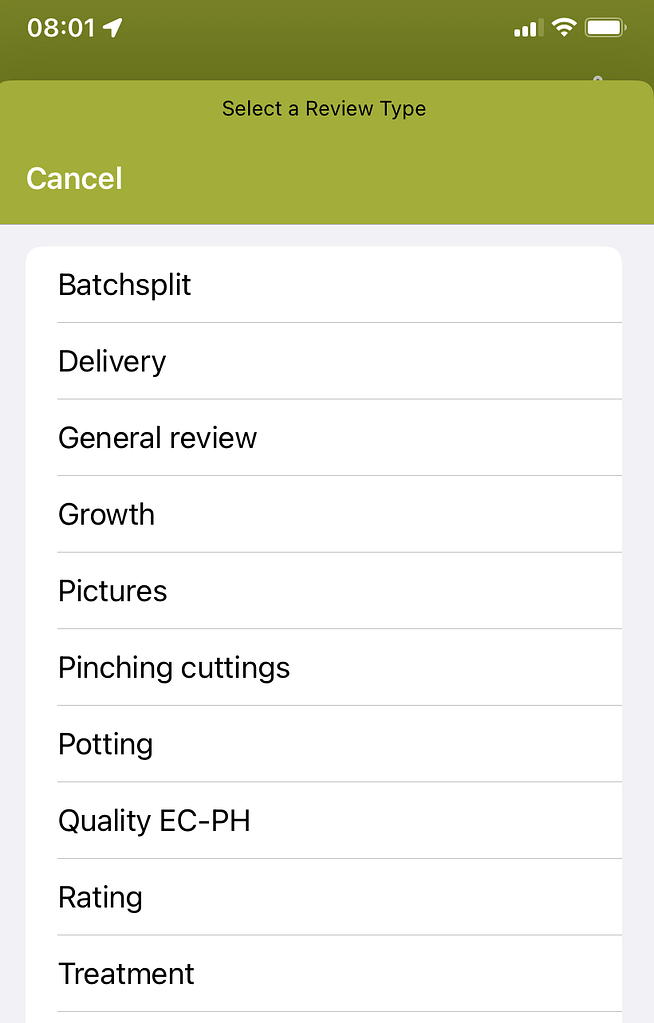Tap the empty header area right of Cancel
Image resolution: width=654 pixels, height=1023 pixels.
tap(400, 179)
